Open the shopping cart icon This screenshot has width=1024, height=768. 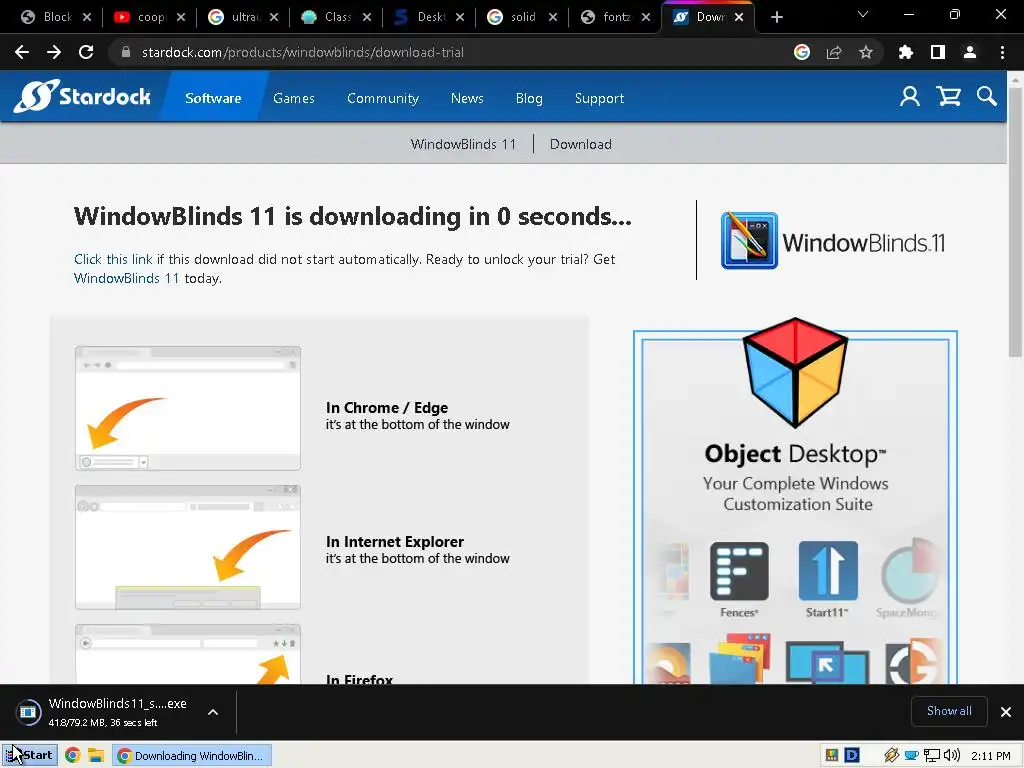point(948,97)
